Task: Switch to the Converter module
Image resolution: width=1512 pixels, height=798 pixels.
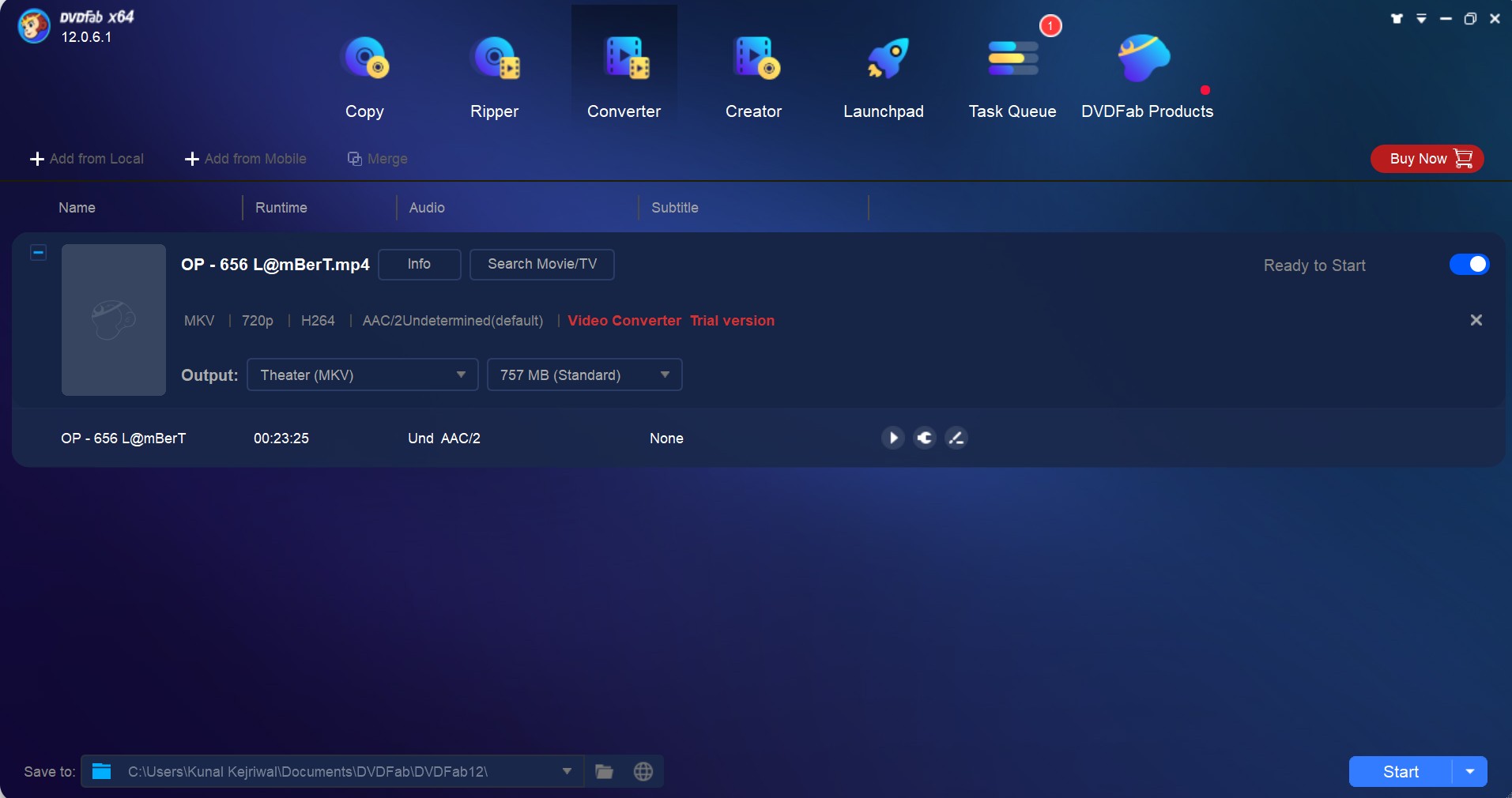Action: pos(624,75)
